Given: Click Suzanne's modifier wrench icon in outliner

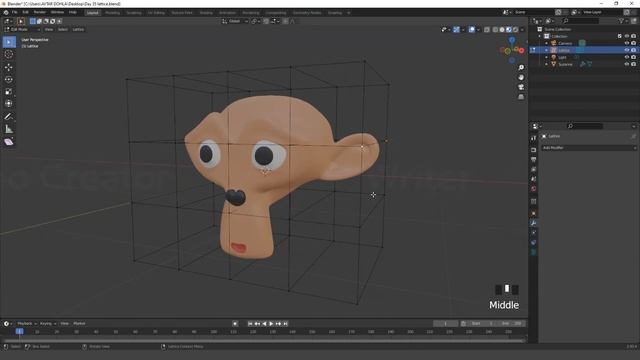Looking at the screenshot, I should (582, 64).
